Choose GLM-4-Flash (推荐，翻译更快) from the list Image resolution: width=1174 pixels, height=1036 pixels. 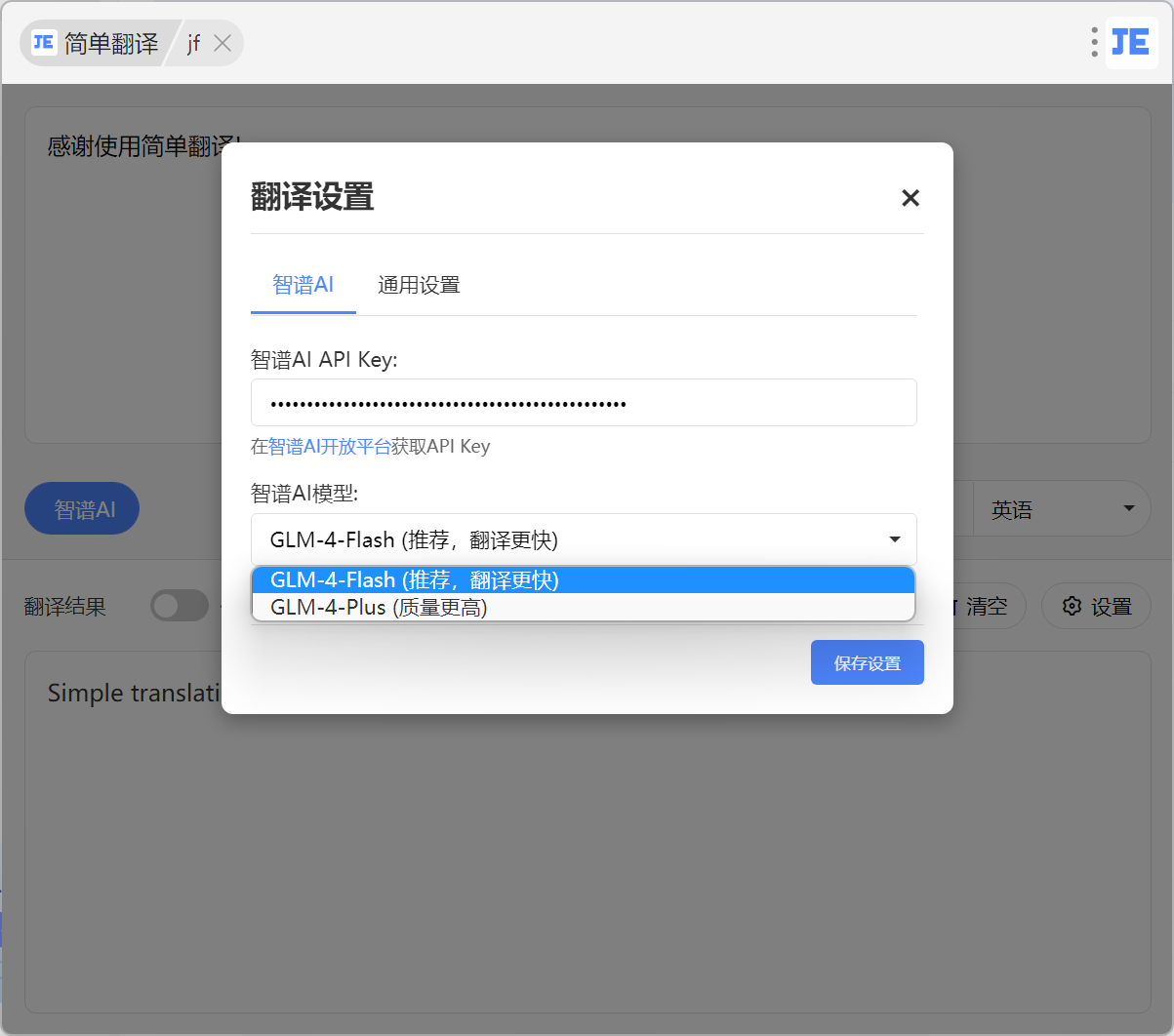pyautogui.click(x=584, y=580)
